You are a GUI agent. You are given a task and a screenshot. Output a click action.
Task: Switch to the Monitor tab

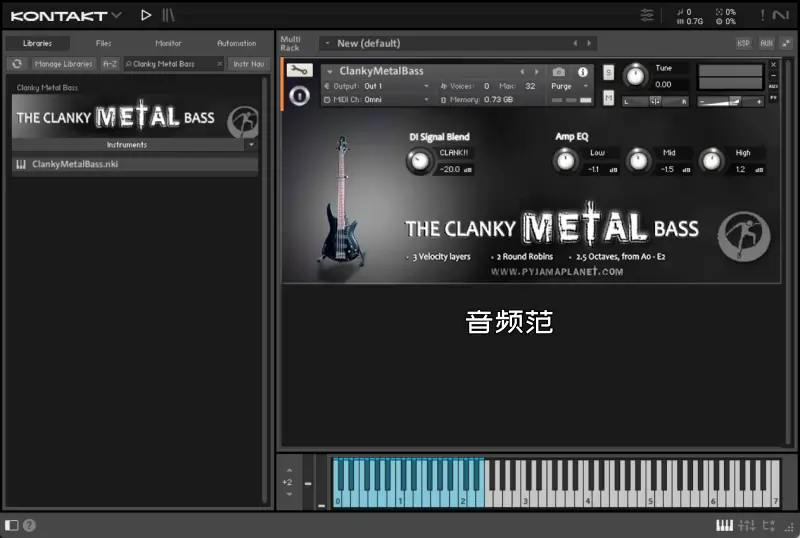168,43
